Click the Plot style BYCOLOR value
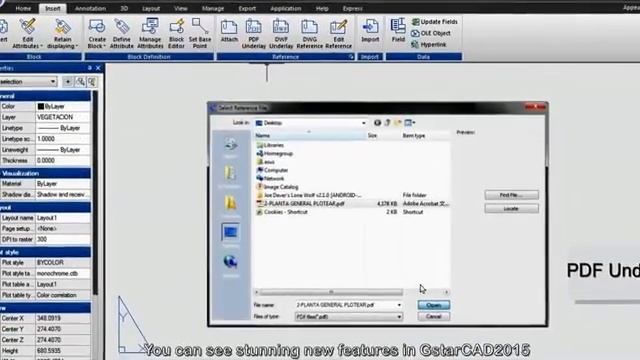 coord(63,262)
